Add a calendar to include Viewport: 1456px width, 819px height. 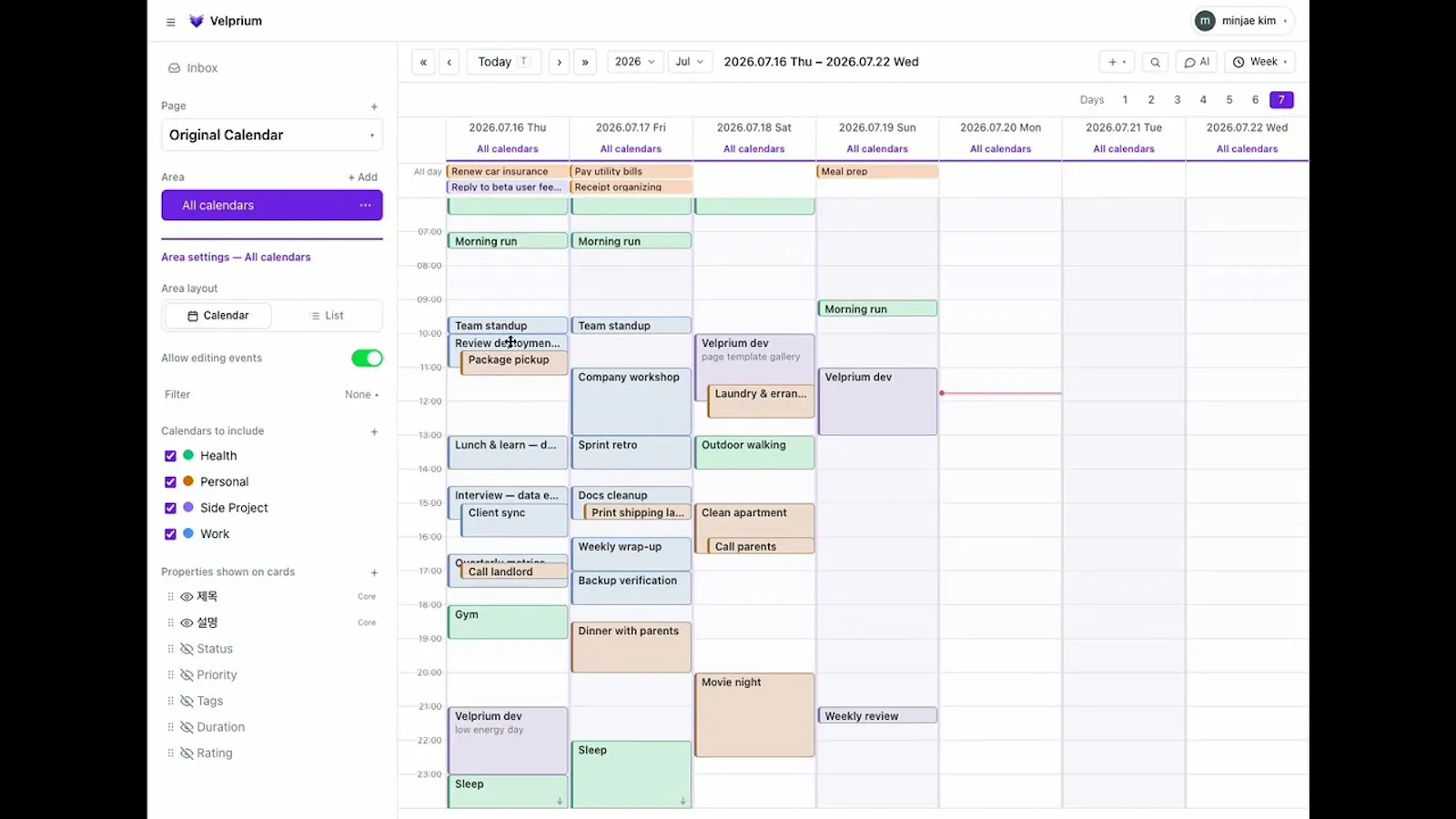[x=374, y=431]
